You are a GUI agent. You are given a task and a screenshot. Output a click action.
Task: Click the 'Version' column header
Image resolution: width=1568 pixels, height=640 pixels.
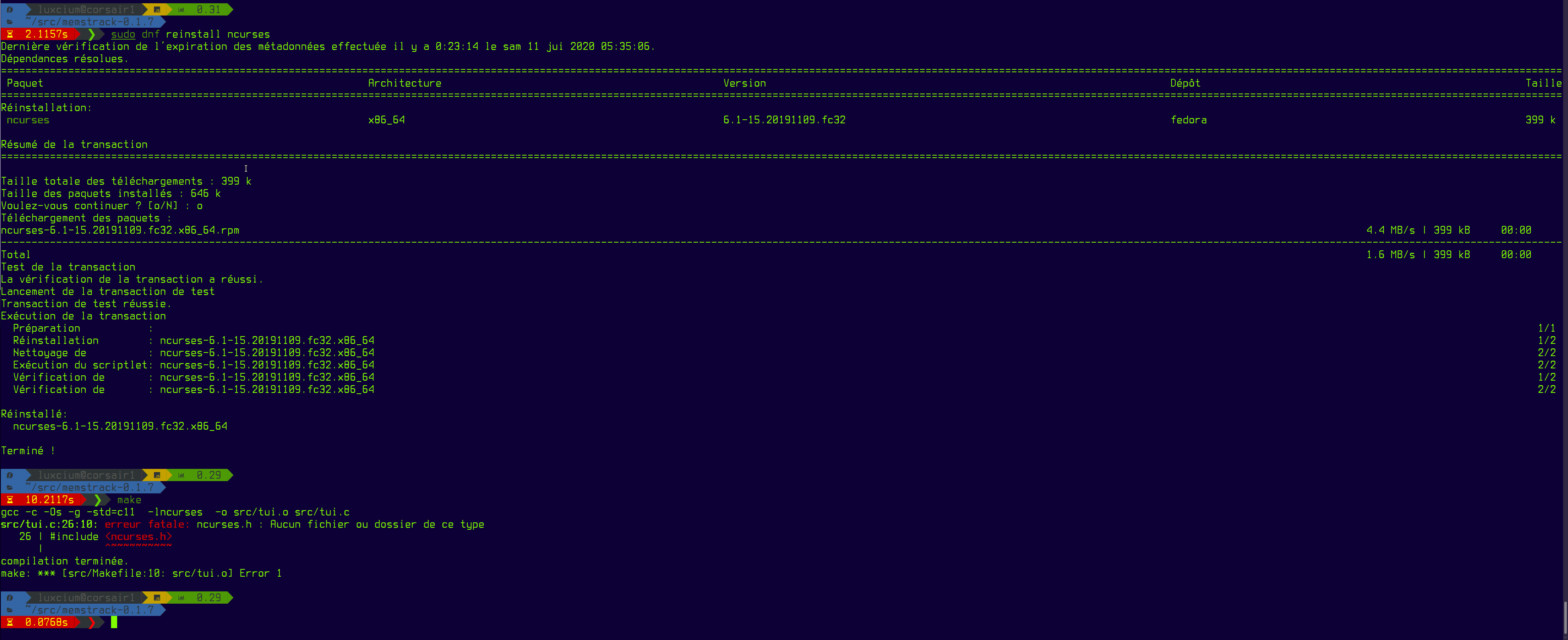pos(745,83)
